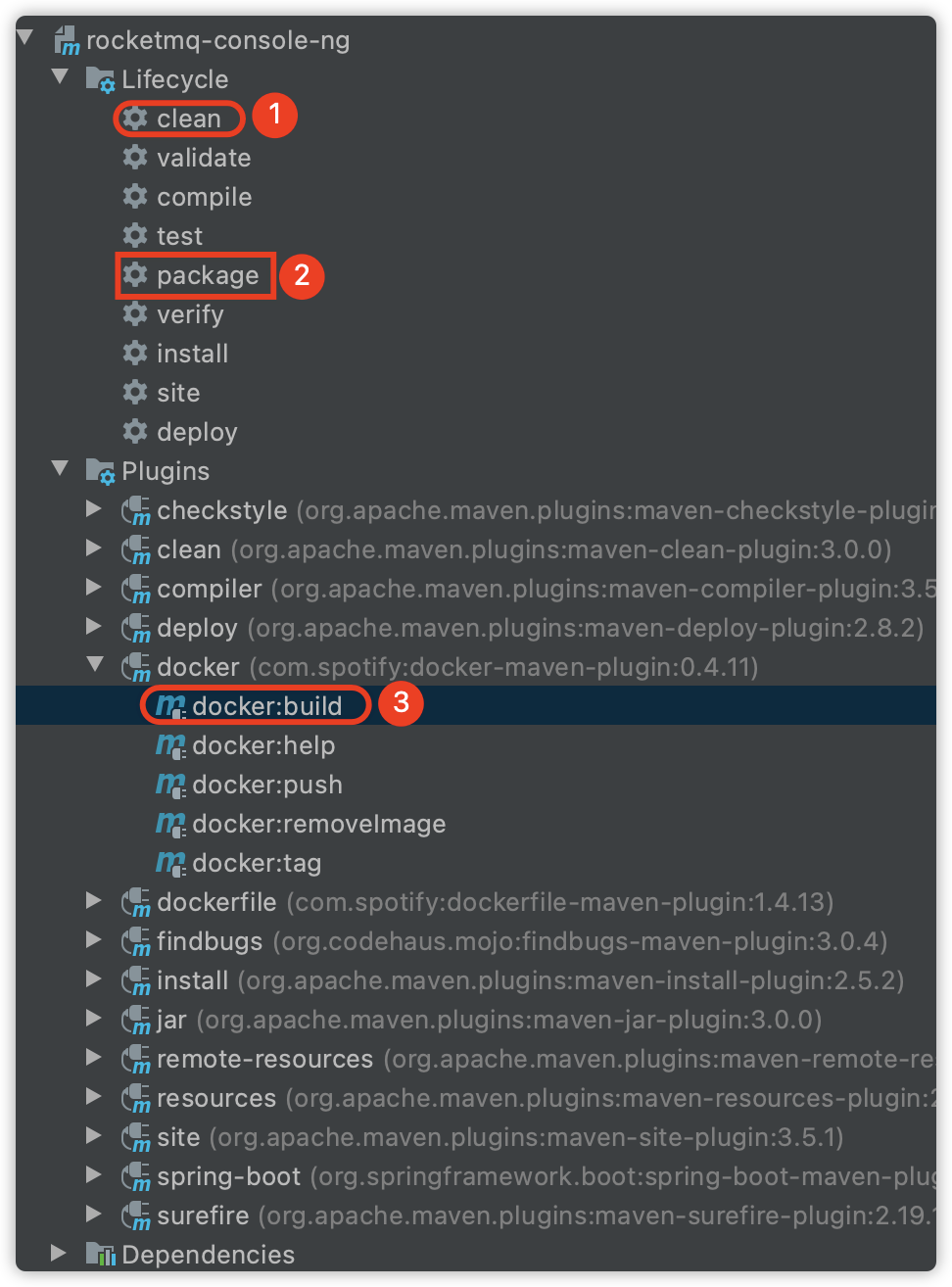This screenshot has width=952, height=1287.
Task: Click the rocketmq-console-ng Maven project icon
Action: coord(67,40)
